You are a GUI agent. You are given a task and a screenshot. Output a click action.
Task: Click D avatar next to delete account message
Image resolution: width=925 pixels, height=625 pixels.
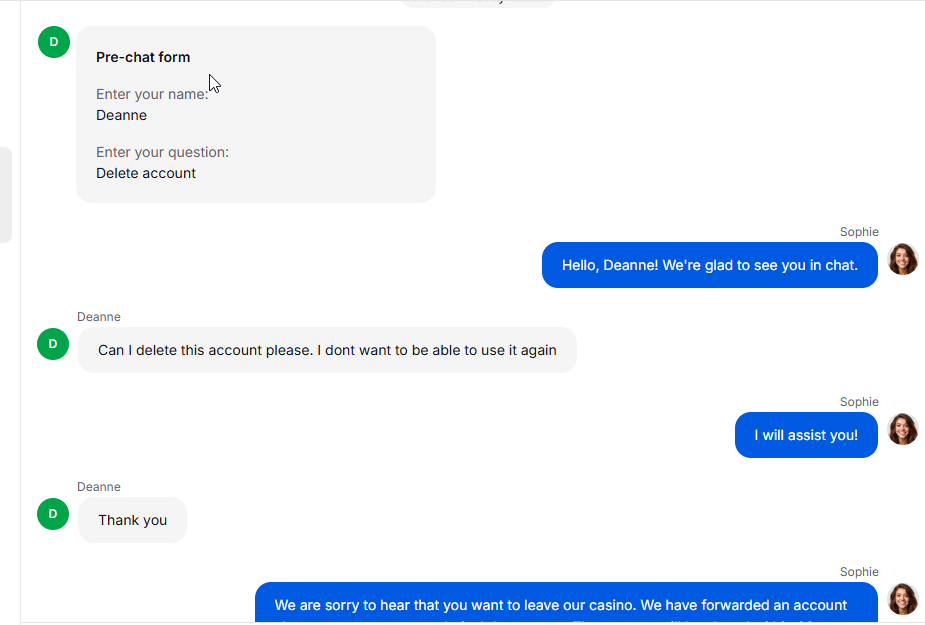(53, 344)
